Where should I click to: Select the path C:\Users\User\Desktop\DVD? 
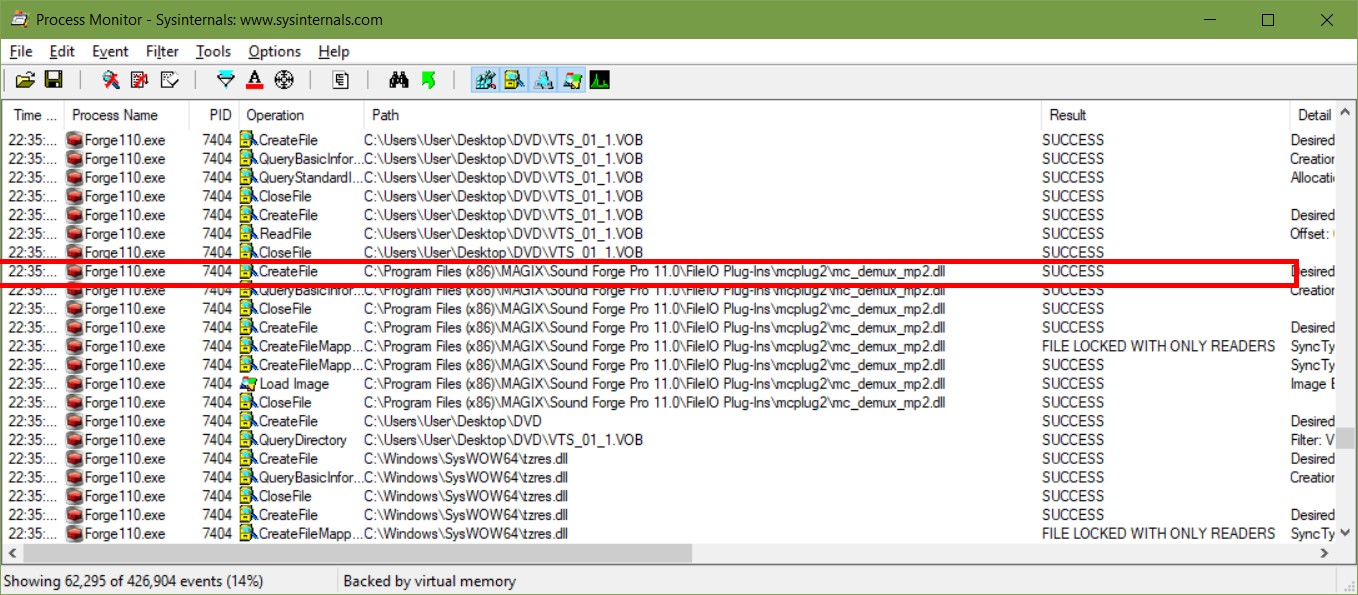[x=453, y=421]
